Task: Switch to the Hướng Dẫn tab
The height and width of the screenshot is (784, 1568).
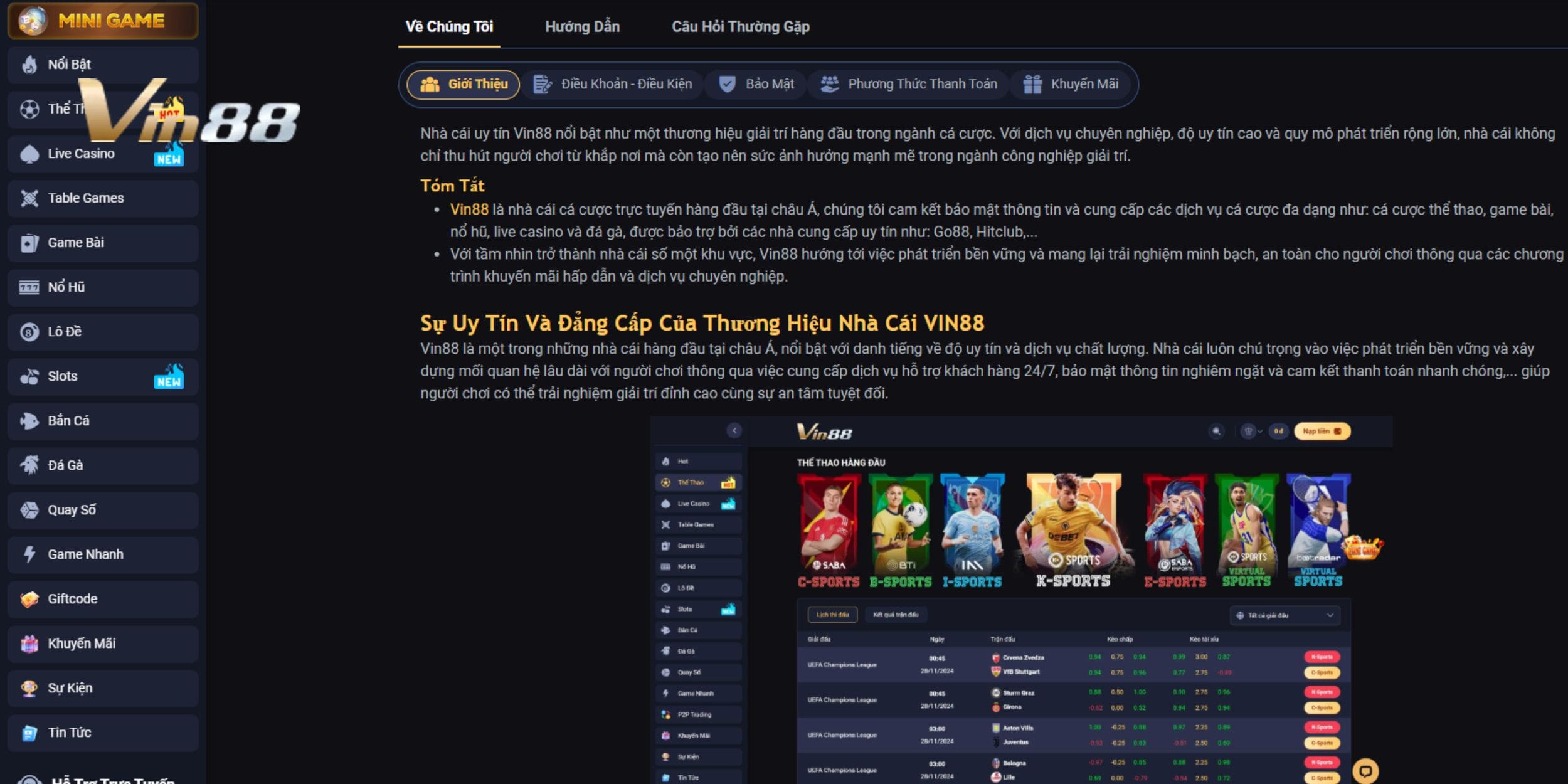Action: 582,27
